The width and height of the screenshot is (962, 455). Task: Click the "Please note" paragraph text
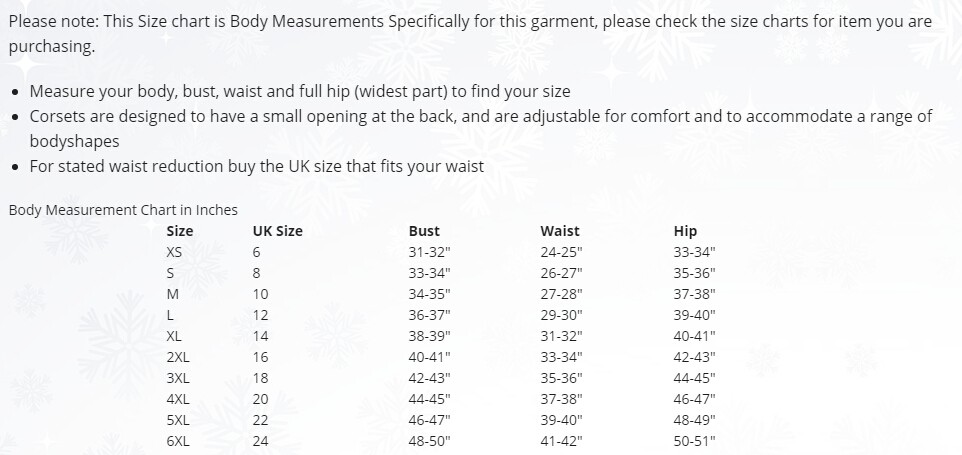point(470,23)
